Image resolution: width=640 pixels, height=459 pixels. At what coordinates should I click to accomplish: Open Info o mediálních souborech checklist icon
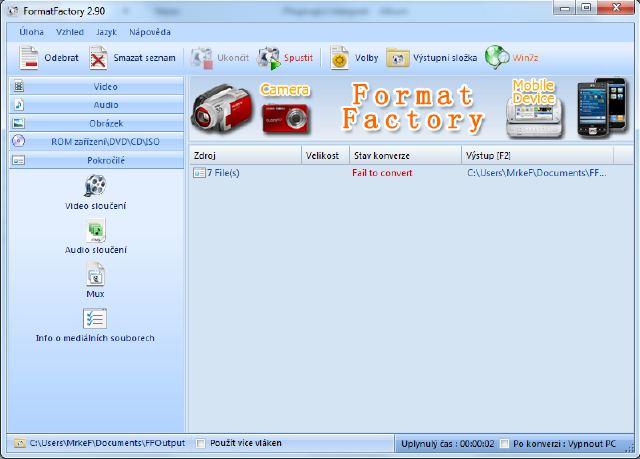(x=95, y=319)
